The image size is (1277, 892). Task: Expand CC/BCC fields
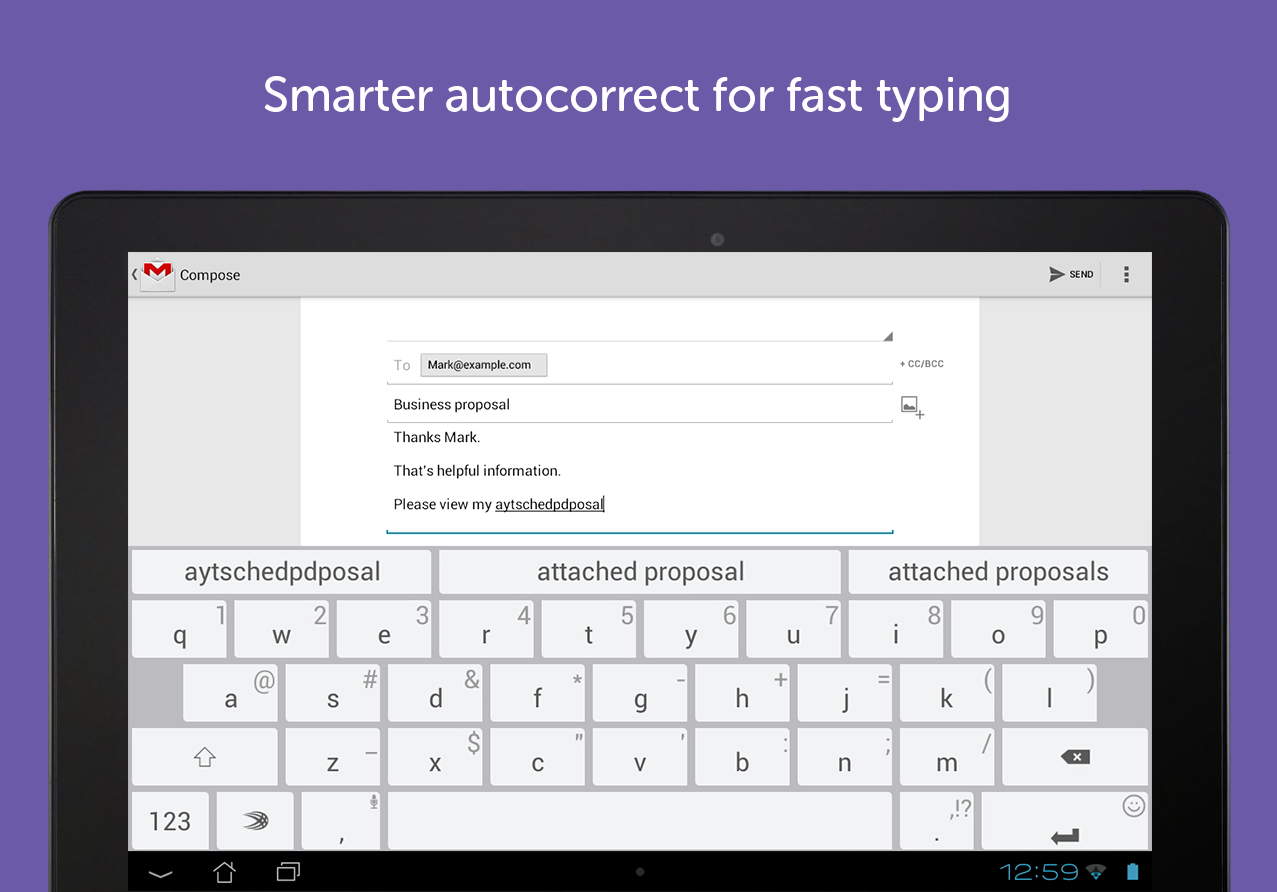[920, 363]
